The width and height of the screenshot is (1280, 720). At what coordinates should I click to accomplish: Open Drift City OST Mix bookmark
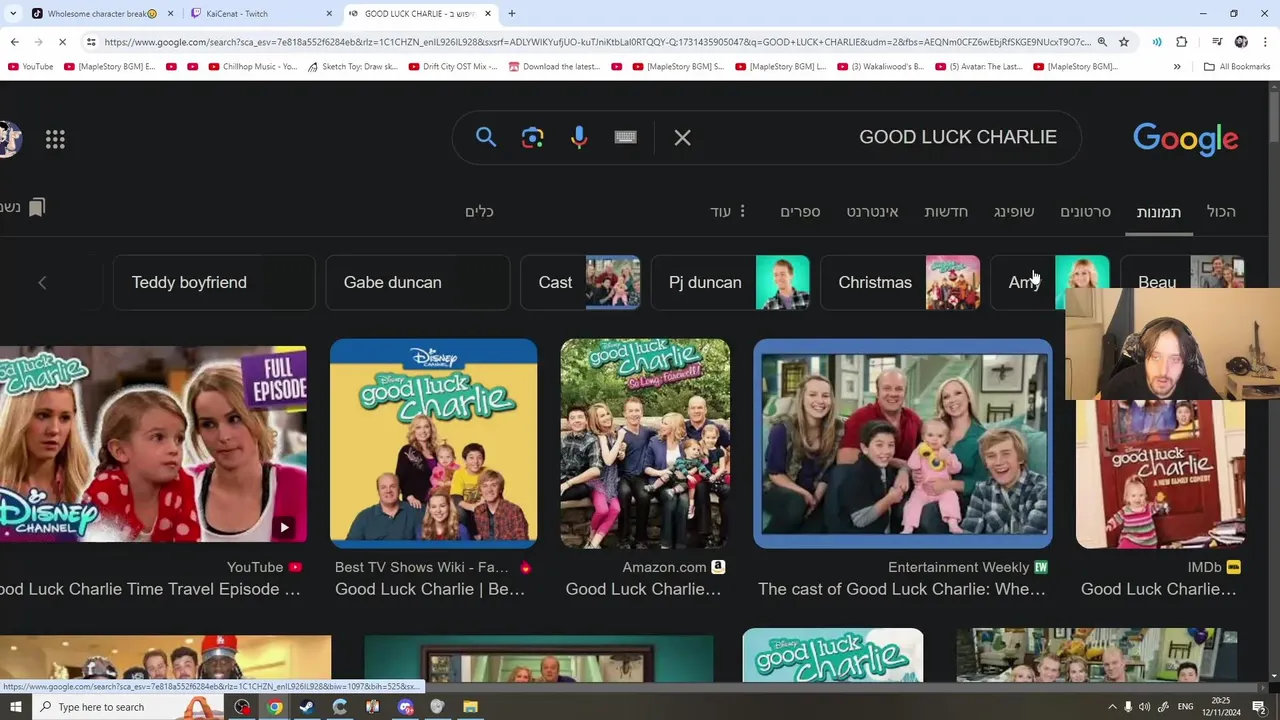click(452, 67)
